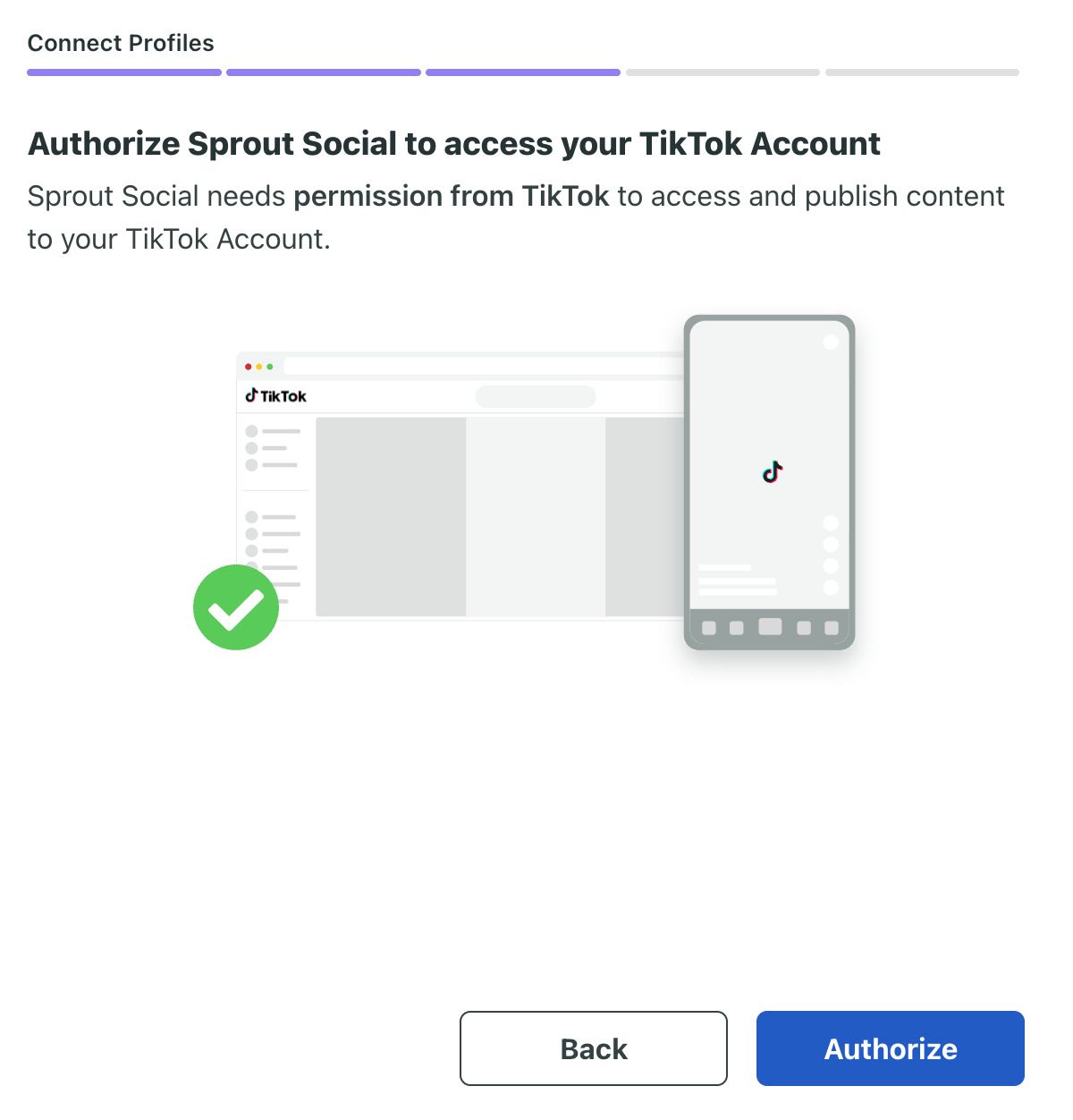Image resolution: width=1073 pixels, height=1120 pixels.
Task: Click the second gray progress segment
Action: coord(722,72)
